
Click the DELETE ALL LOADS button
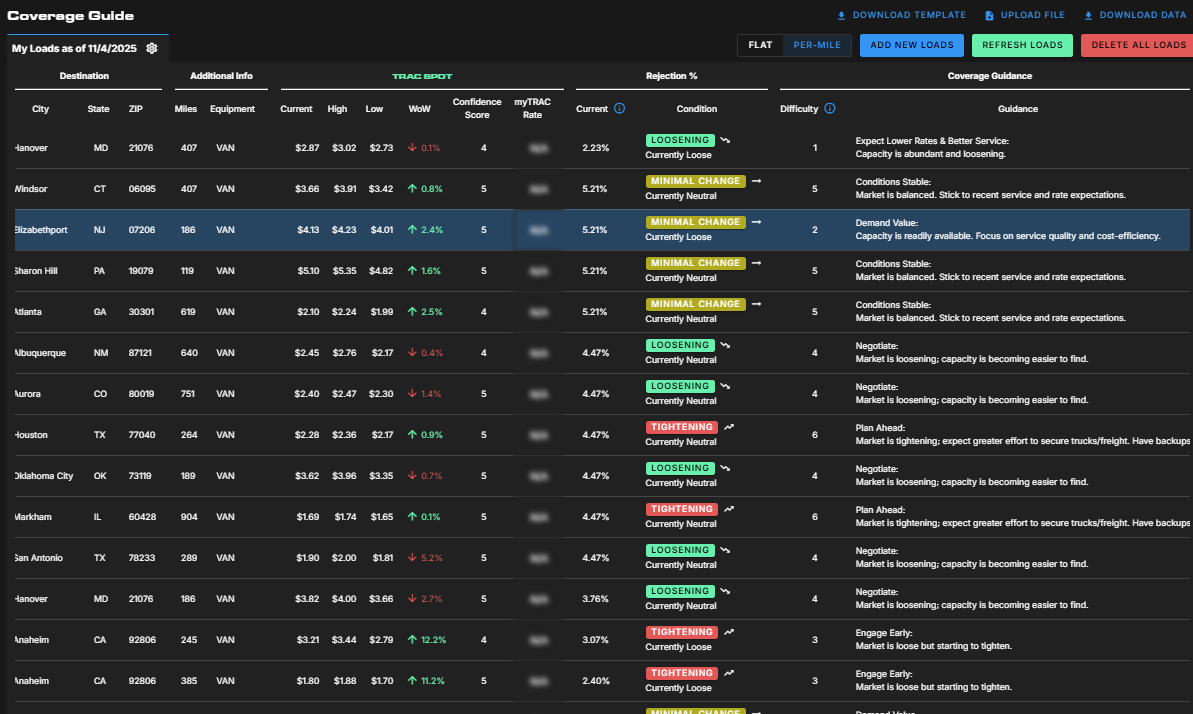tap(1139, 45)
